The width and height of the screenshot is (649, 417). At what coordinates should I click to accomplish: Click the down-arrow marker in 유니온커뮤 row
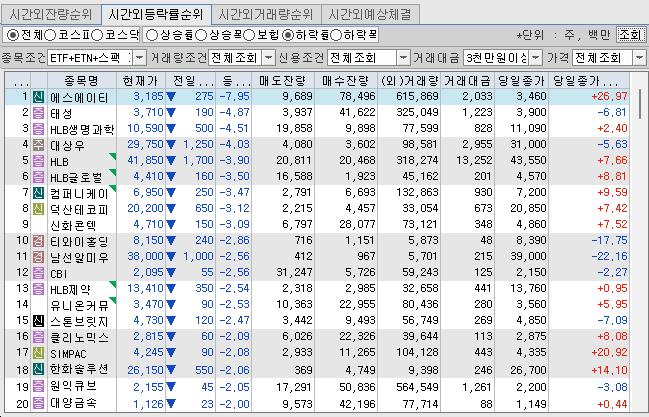[171, 305]
